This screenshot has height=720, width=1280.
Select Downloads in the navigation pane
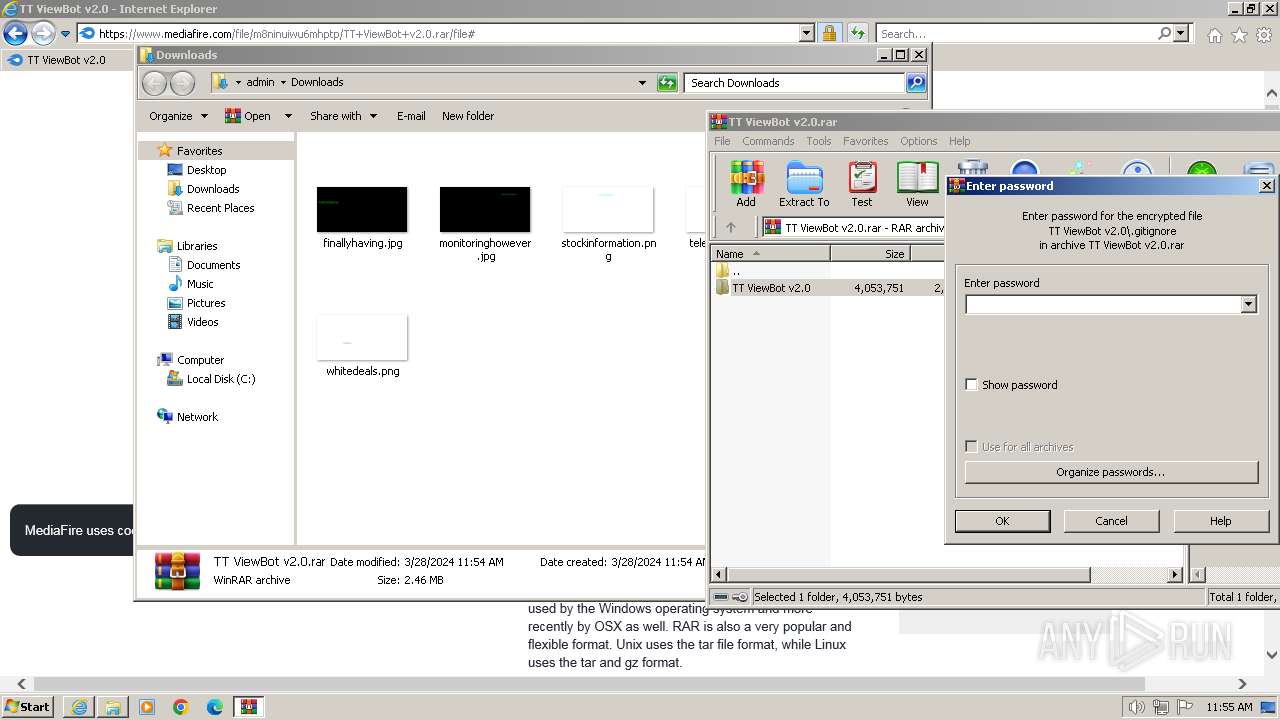tap(213, 189)
